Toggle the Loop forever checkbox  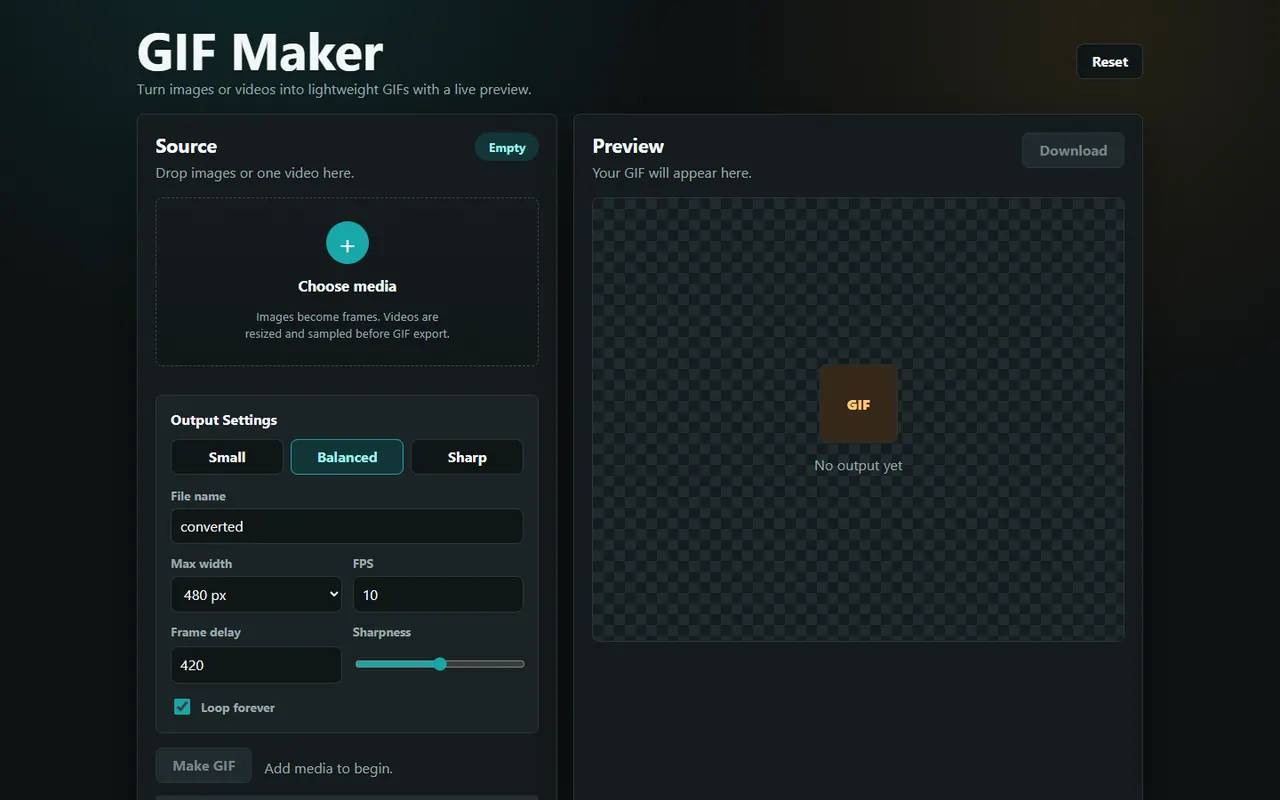pos(182,707)
